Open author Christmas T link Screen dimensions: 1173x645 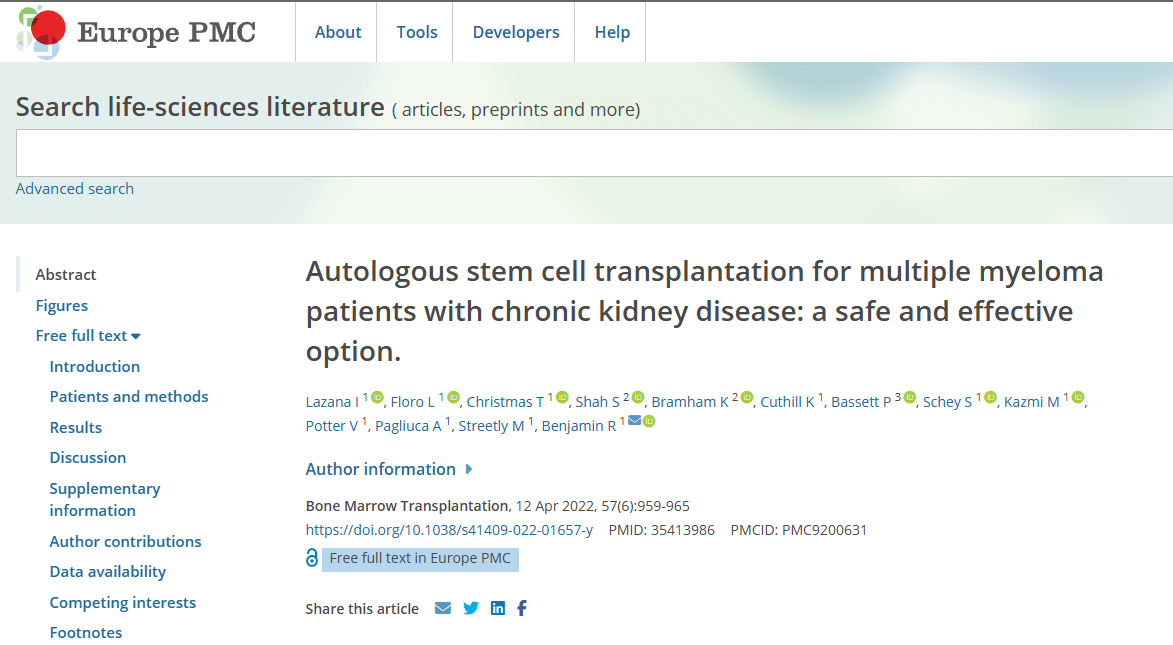tap(505, 402)
